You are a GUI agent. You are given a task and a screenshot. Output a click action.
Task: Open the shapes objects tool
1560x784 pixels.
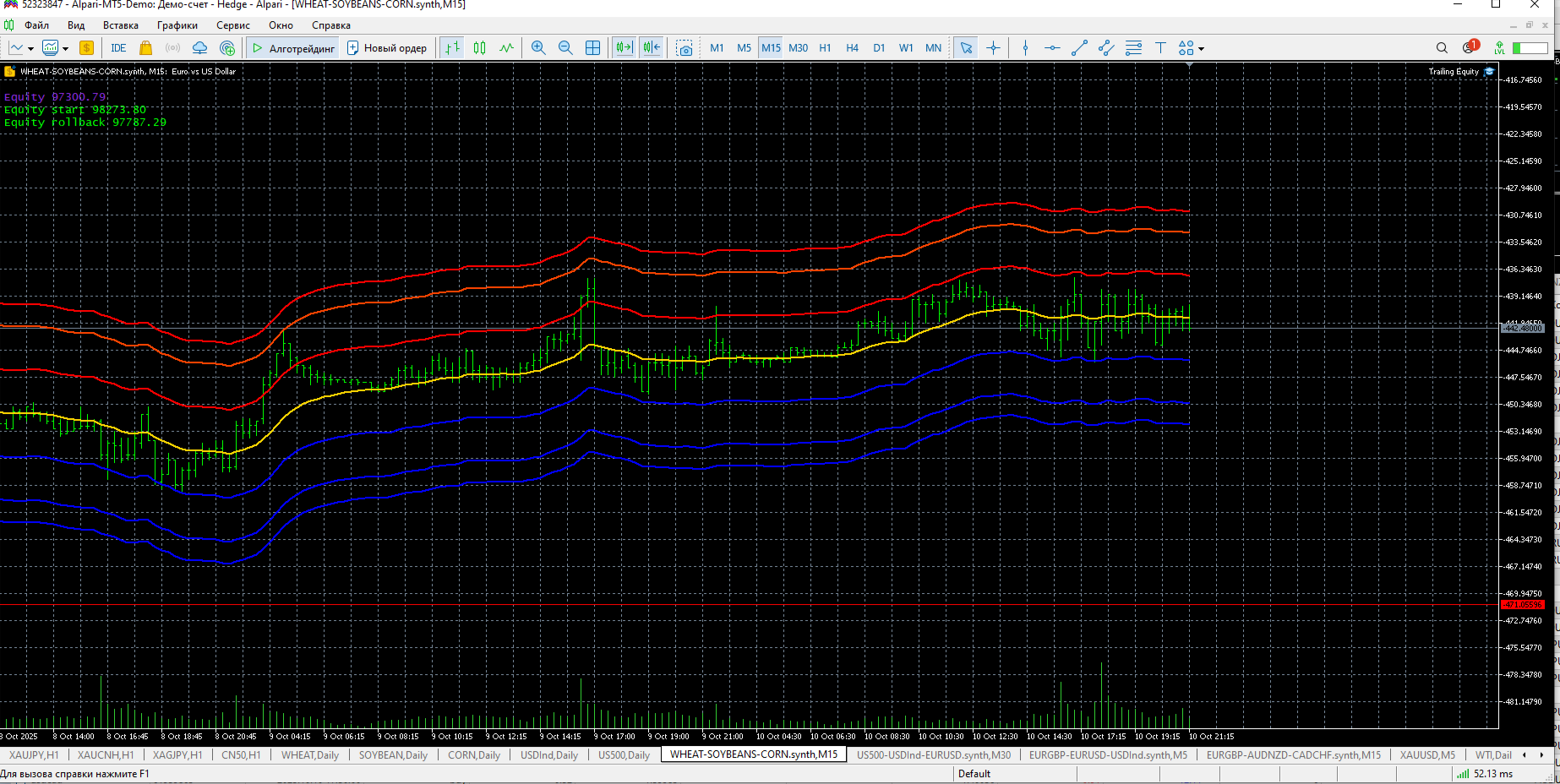point(1186,48)
